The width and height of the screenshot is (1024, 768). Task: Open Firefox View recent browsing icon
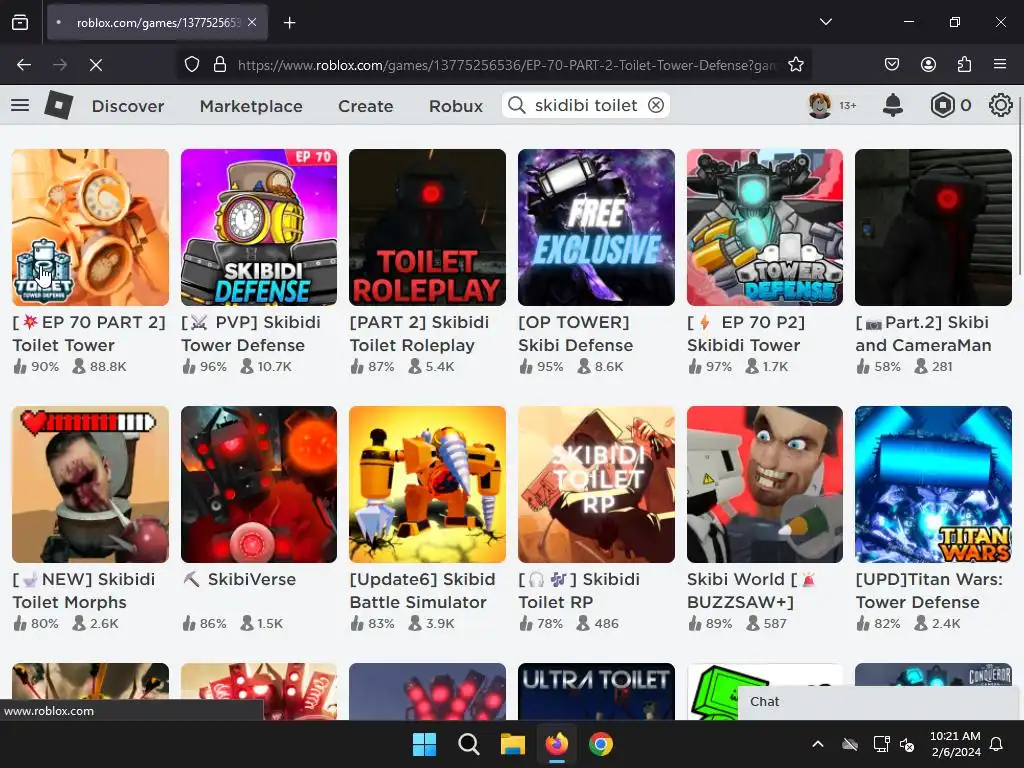[x=20, y=23]
